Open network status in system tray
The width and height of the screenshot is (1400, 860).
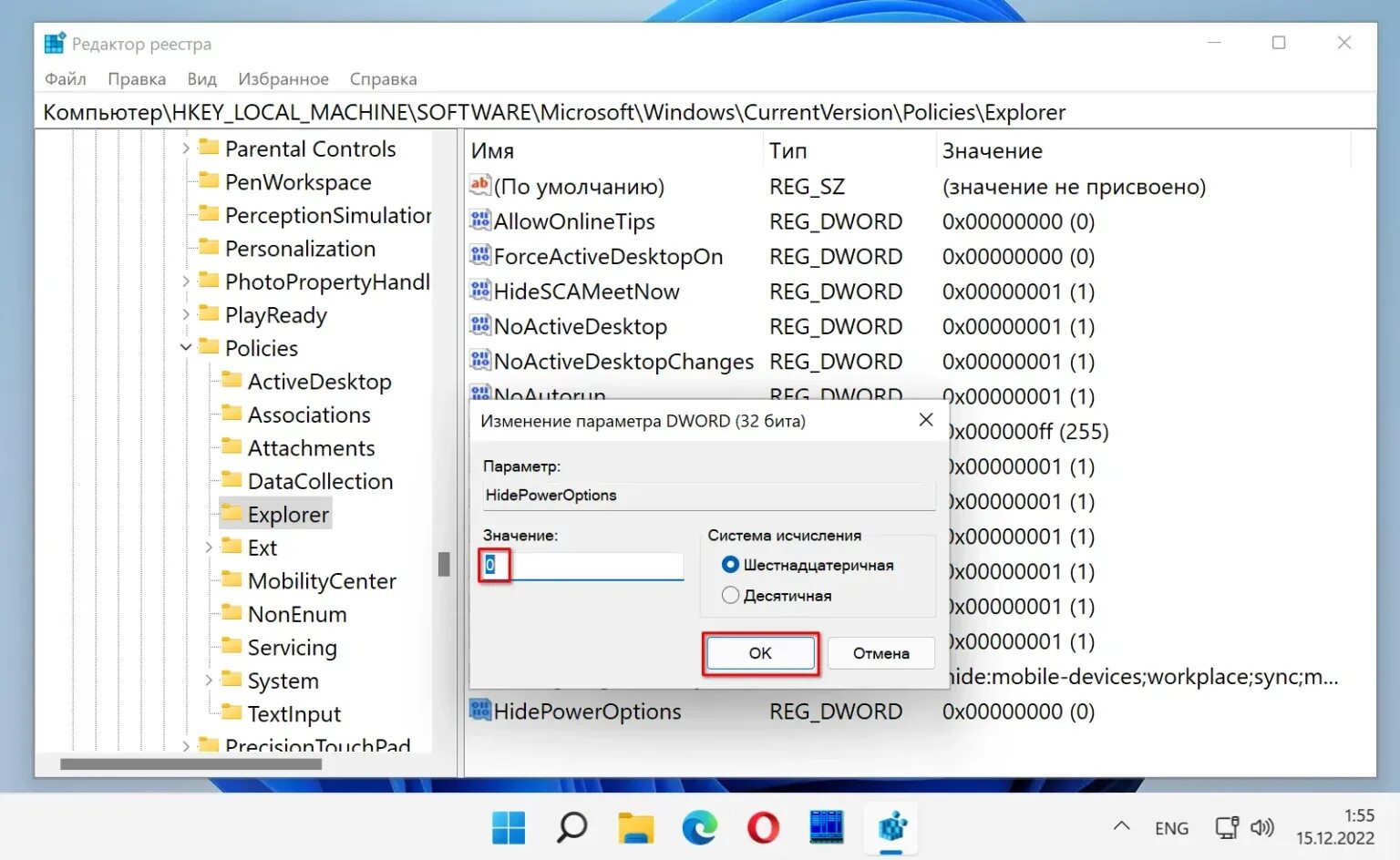click(x=1227, y=827)
